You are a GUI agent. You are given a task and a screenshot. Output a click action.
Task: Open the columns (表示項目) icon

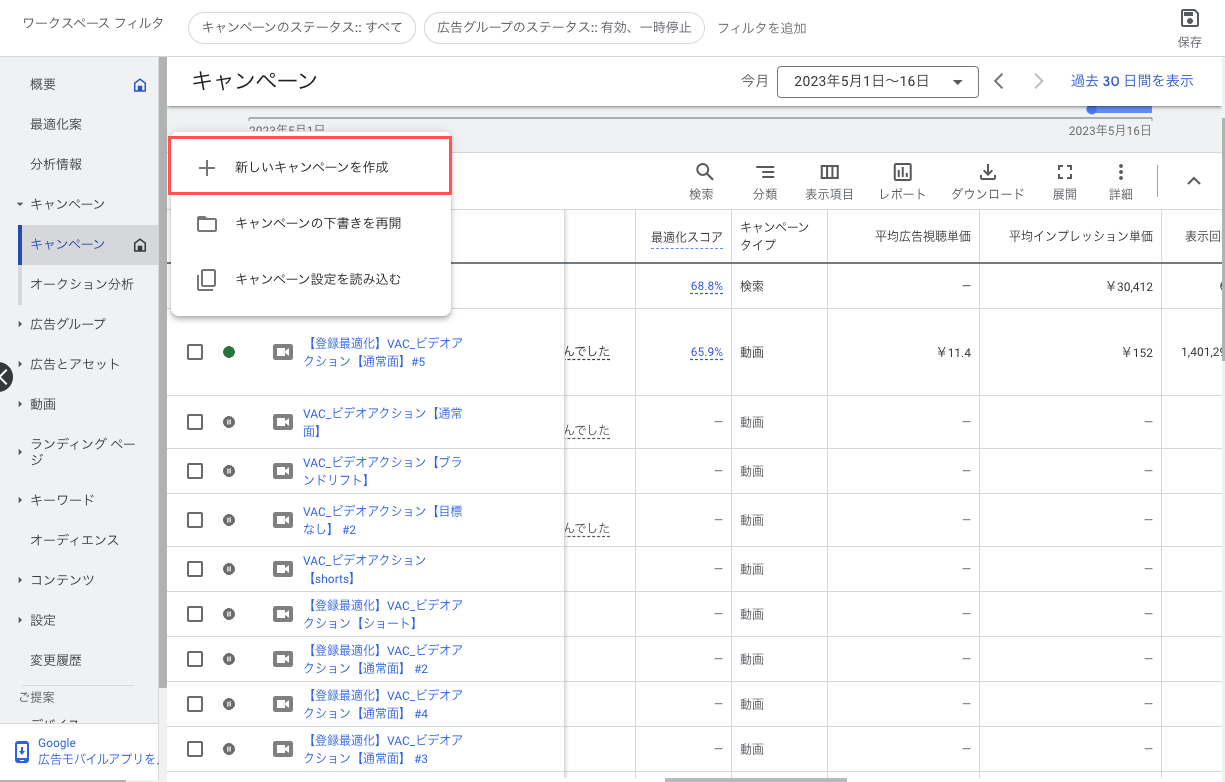[x=829, y=172]
